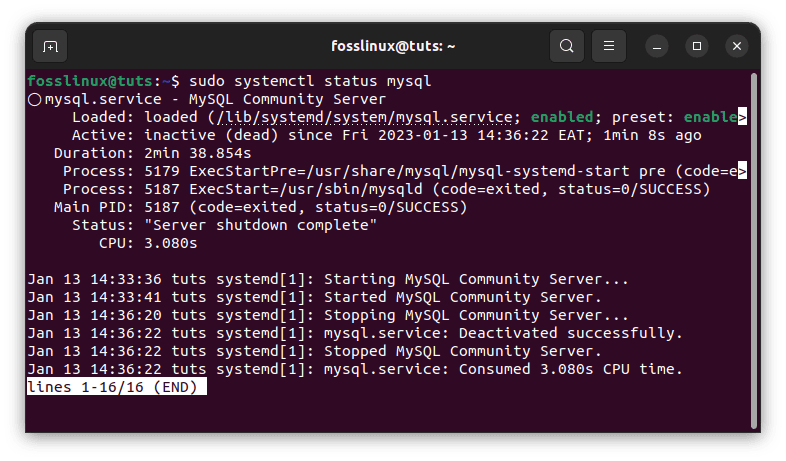Click the truncation marker on the ExecStartPre line
786x461 pixels.
(x=742, y=171)
